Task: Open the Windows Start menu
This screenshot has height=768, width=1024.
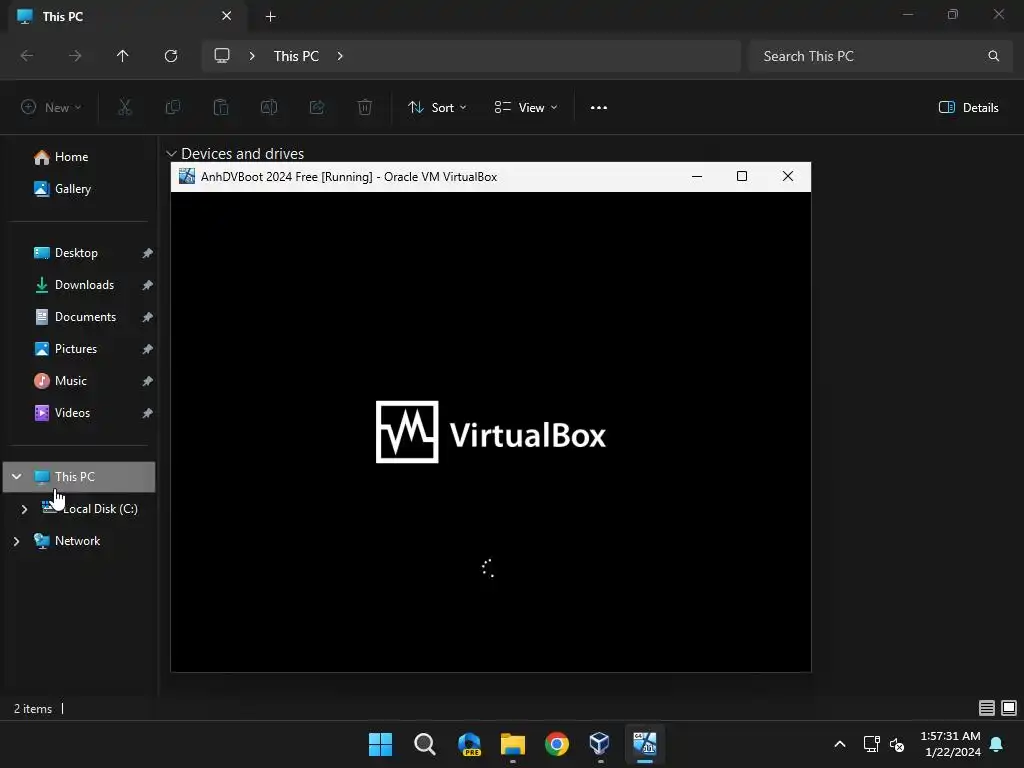Action: pyautogui.click(x=381, y=744)
